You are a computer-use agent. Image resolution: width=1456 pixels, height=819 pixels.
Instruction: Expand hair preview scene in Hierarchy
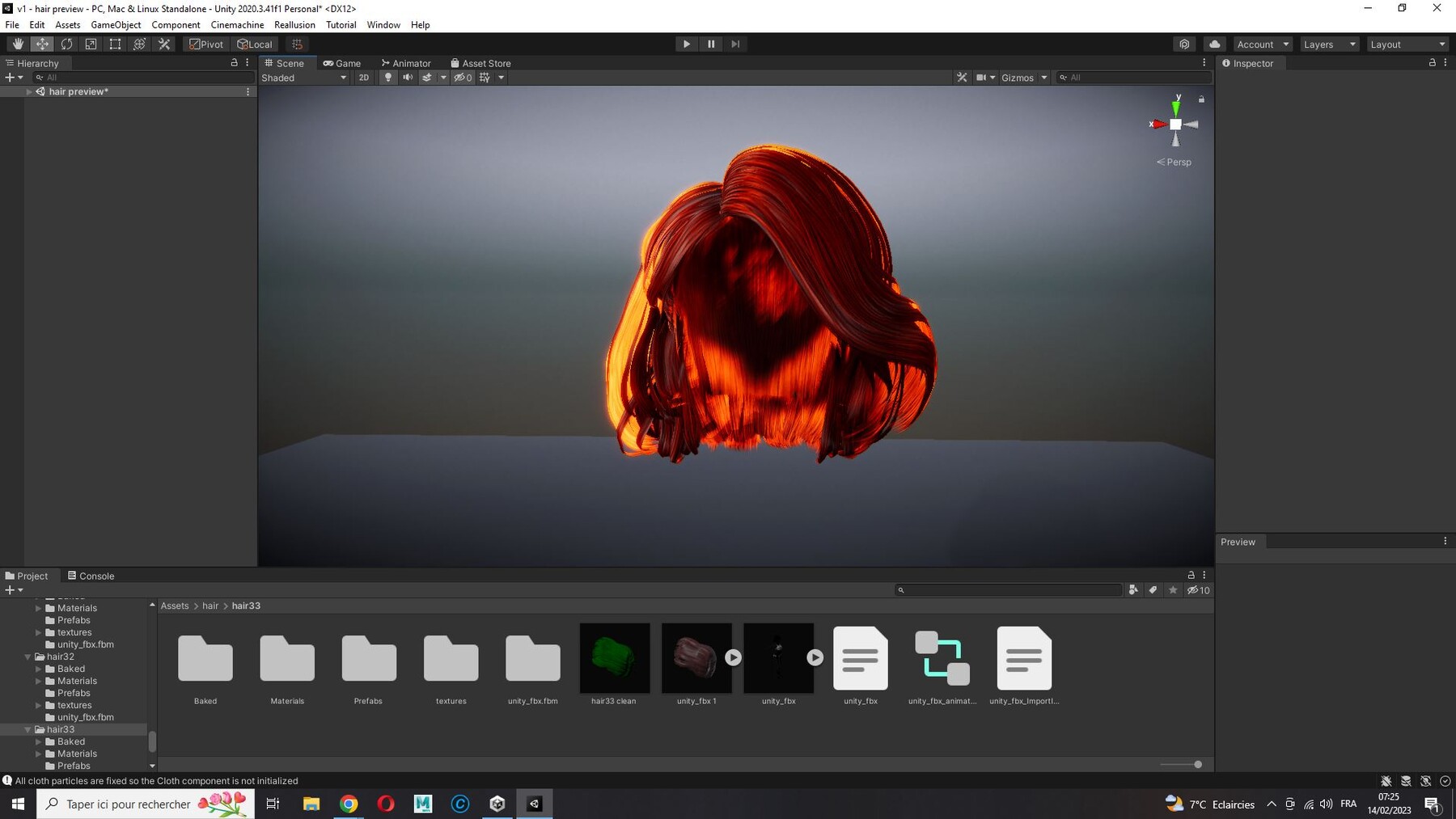tap(29, 91)
